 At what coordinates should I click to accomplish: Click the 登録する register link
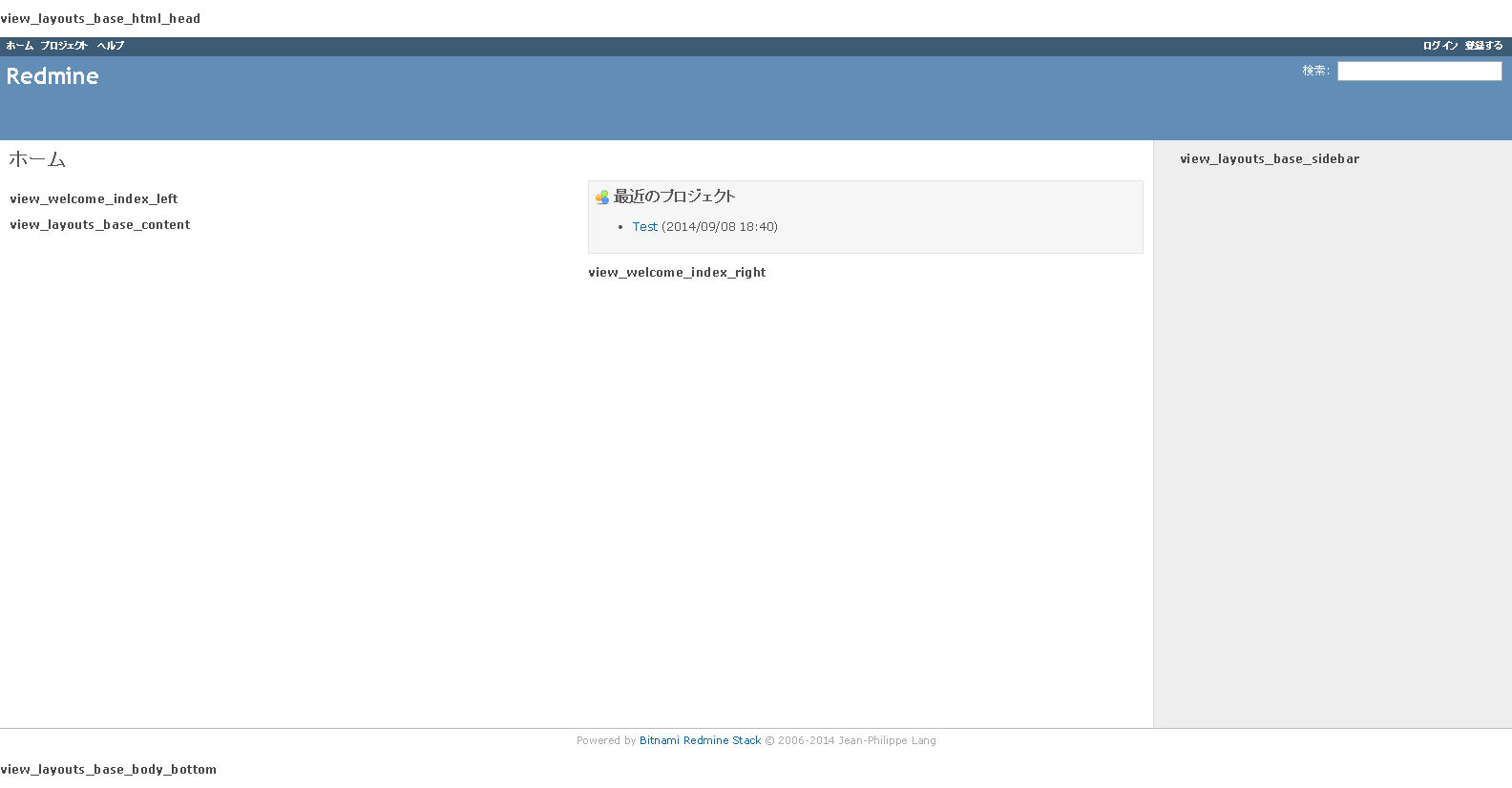click(1483, 46)
